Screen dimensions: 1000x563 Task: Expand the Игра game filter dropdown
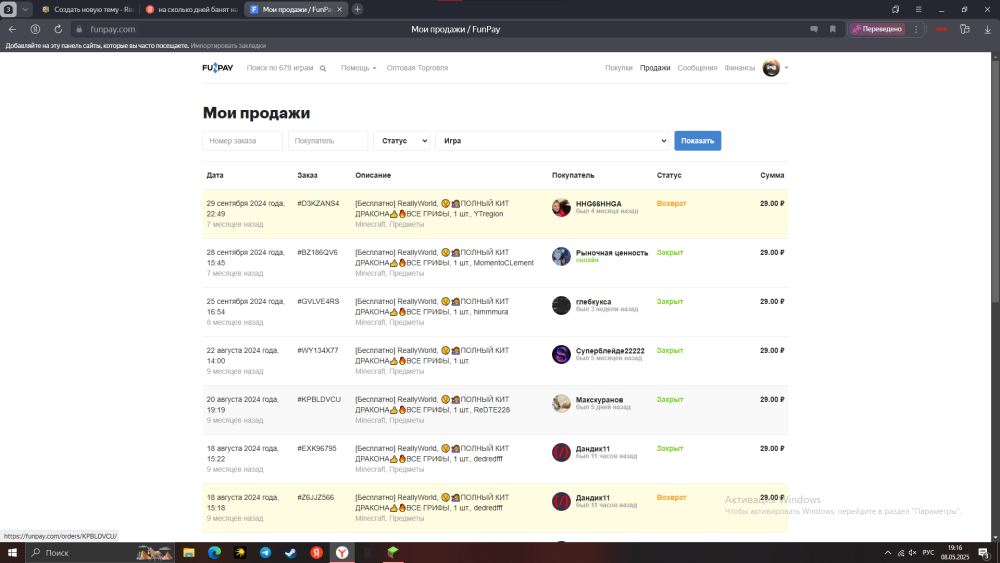(552, 141)
